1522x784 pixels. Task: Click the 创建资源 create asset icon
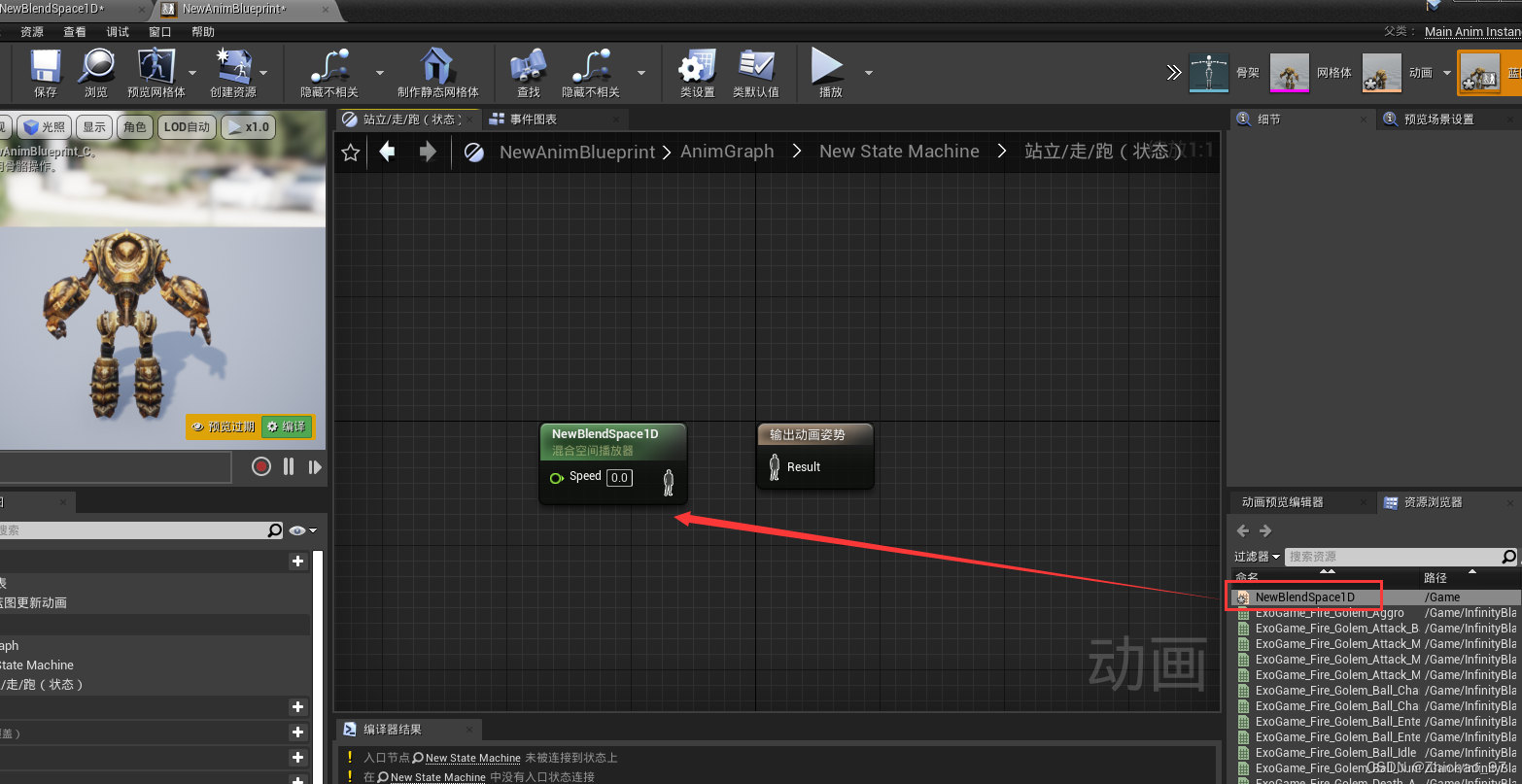coord(233,66)
